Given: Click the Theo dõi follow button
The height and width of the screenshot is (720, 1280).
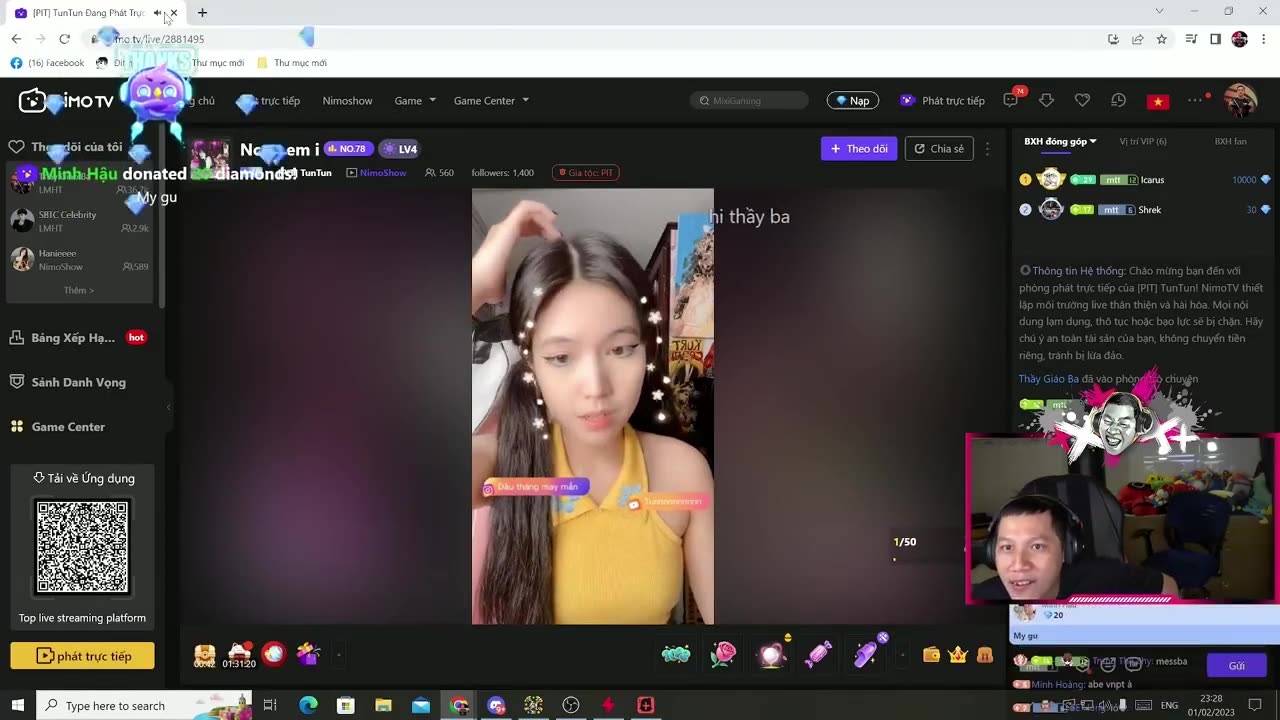Looking at the screenshot, I should click(859, 149).
